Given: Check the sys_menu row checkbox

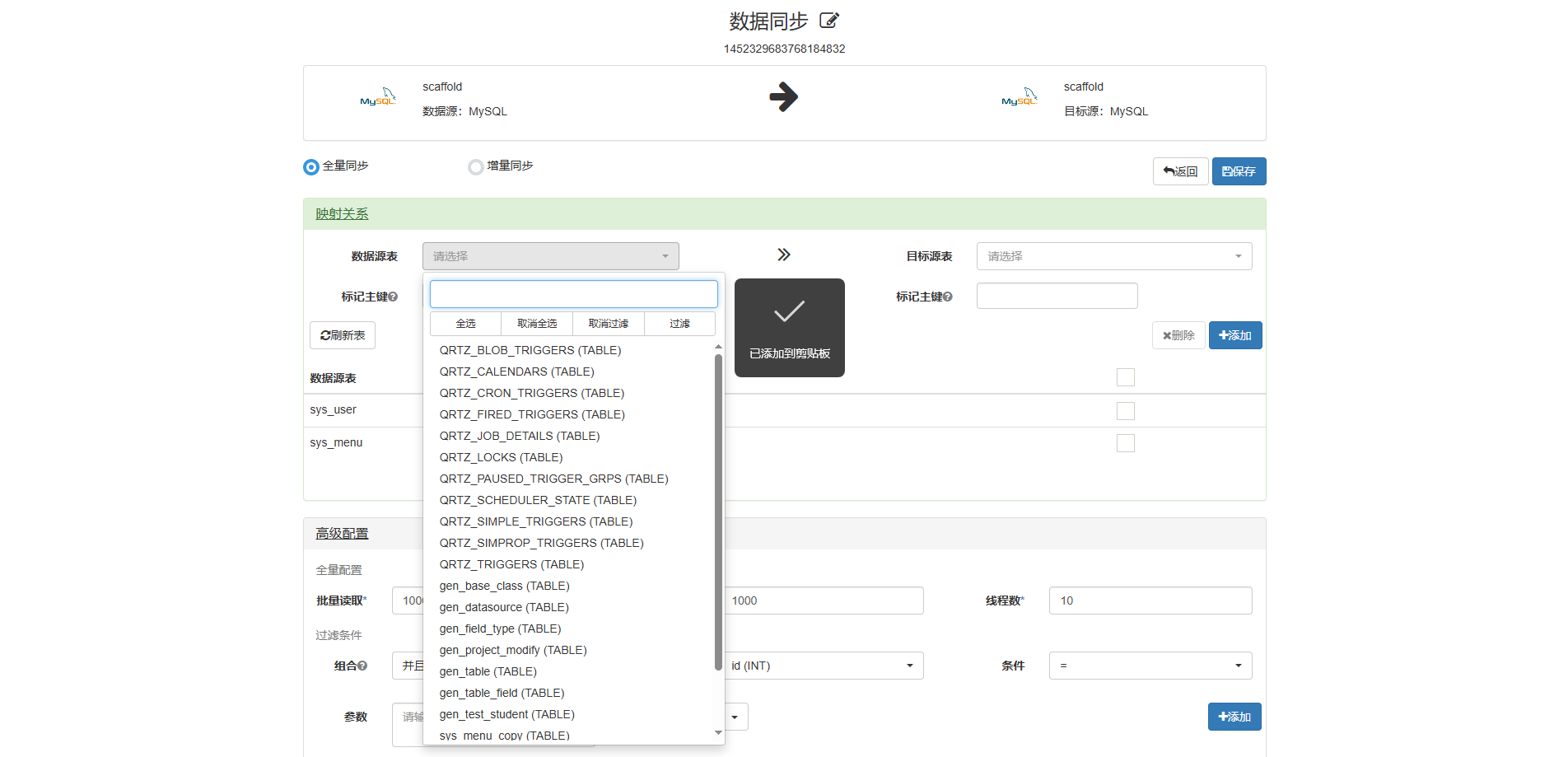Looking at the screenshot, I should coord(1126,443).
